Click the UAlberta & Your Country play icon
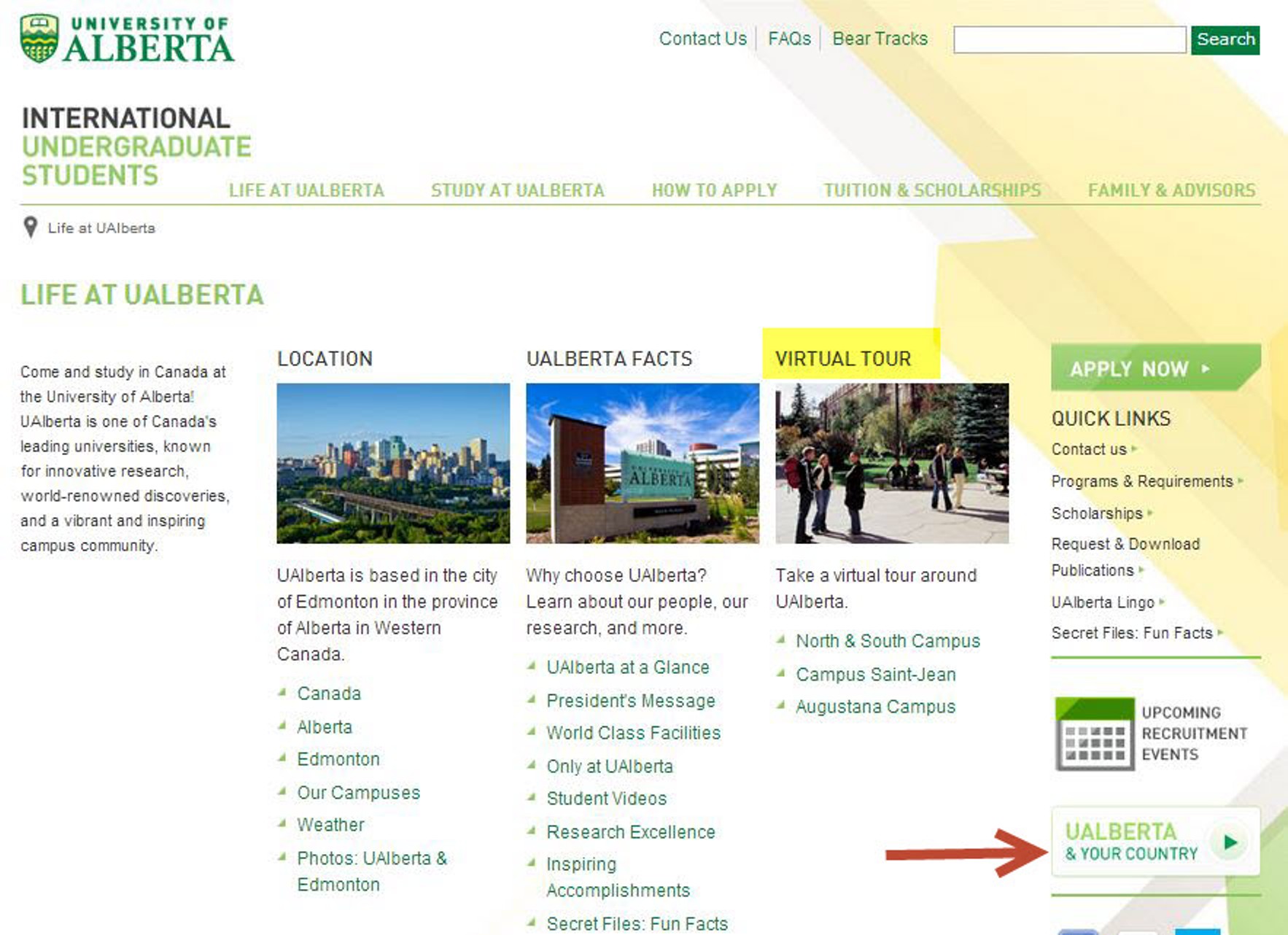Image resolution: width=1288 pixels, height=935 pixels. [x=1230, y=842]
